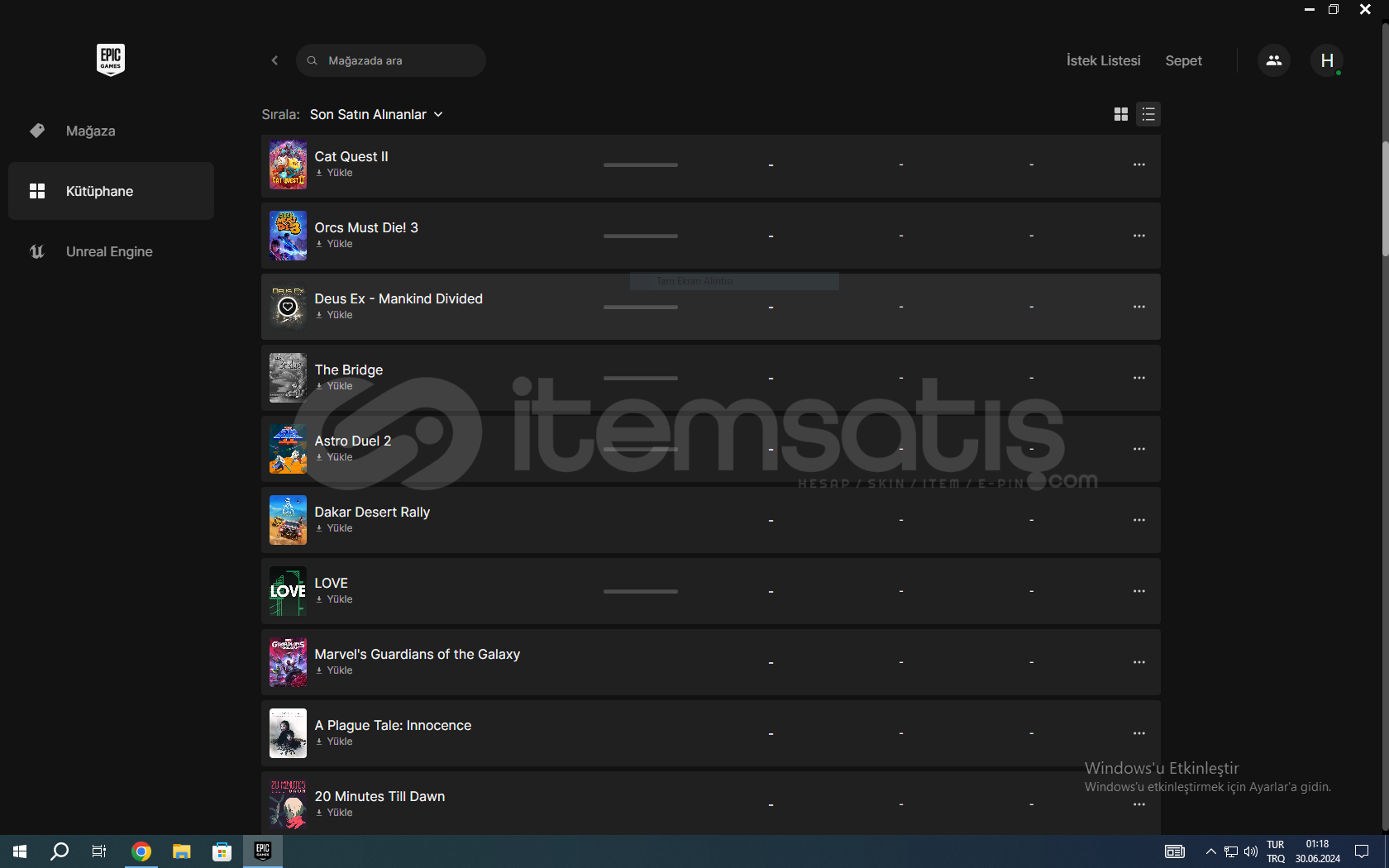Click the LOVE game thumbnail
The height and width of the screenshot is (868, 1389).
point(288,591)
